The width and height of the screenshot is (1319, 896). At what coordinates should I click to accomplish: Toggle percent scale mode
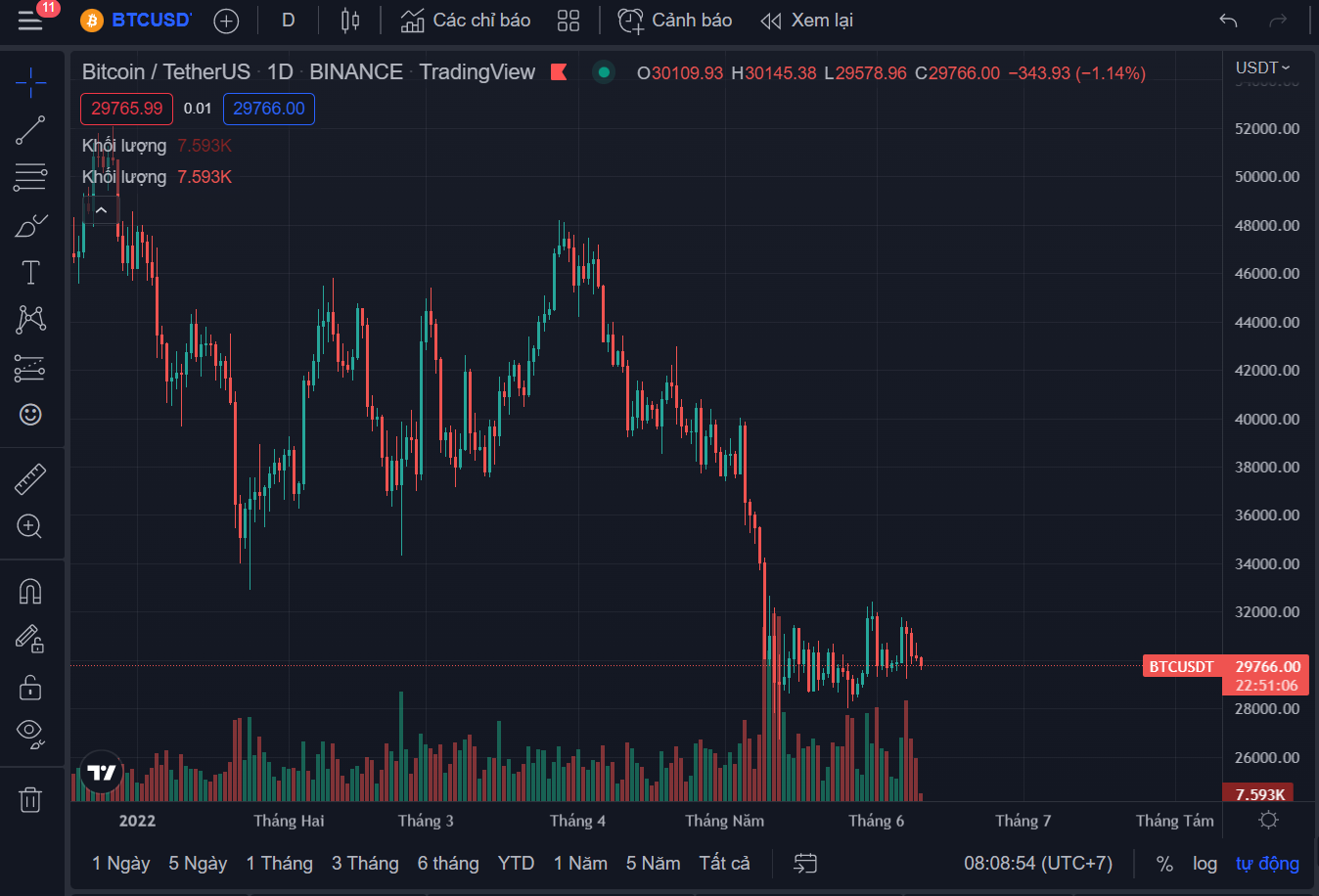pos(1164,864)
